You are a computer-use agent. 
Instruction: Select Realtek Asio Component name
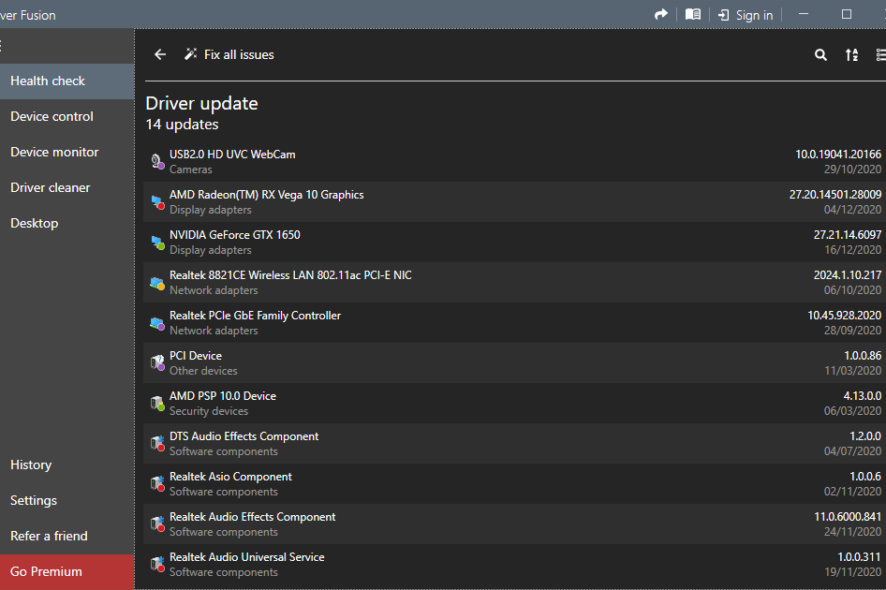click(x=231, y=476)
